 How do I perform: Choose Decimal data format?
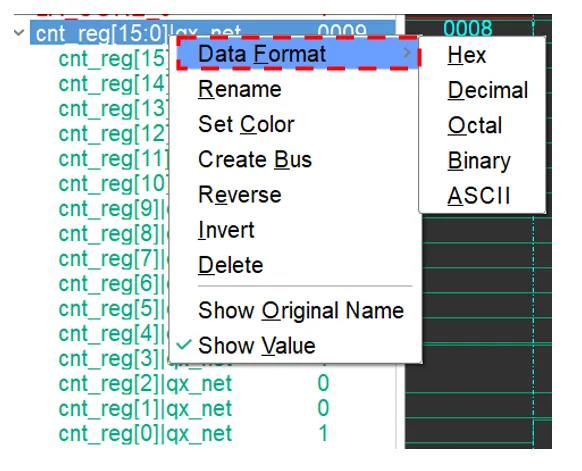[x=487, y=90]
